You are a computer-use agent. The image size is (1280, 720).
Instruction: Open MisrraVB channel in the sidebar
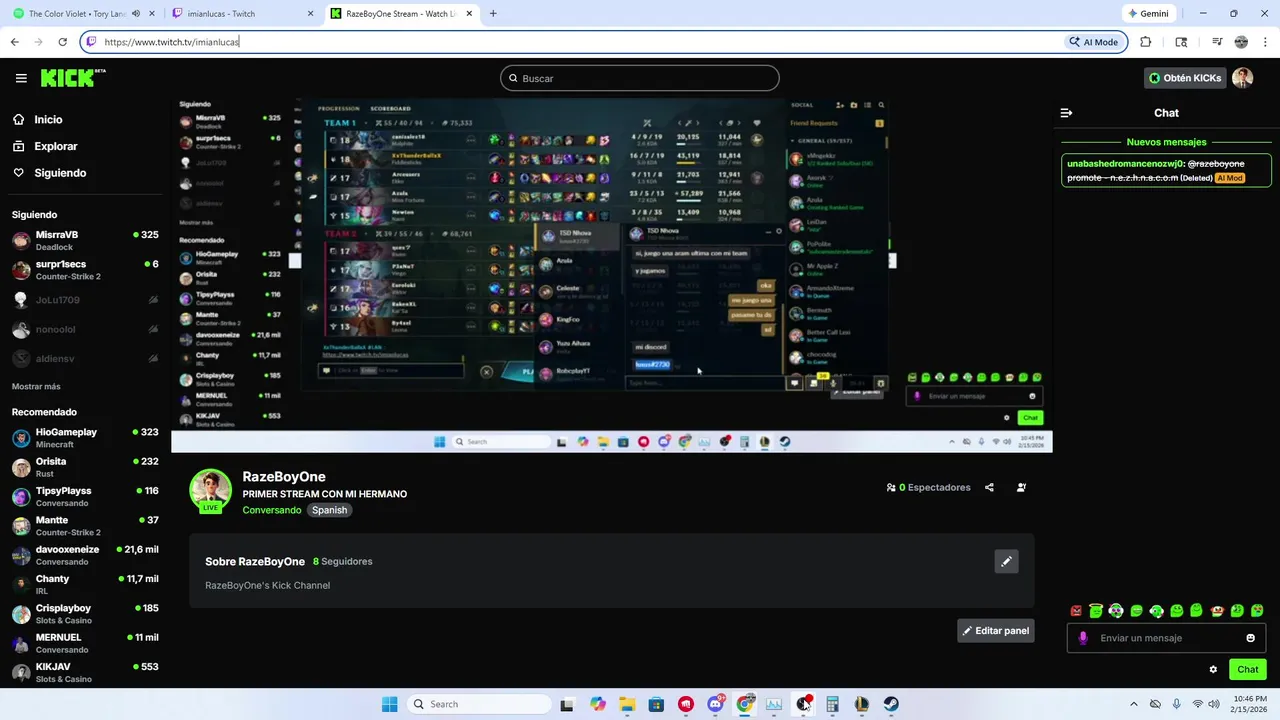[x=85, y=240]
